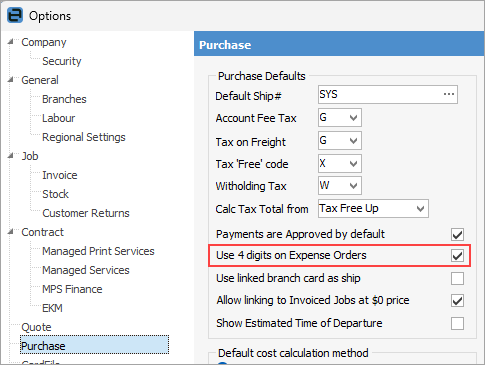This screenshot has height=365, width=485.
Task: Open Customer Returns options
Action: coord(86,213)
